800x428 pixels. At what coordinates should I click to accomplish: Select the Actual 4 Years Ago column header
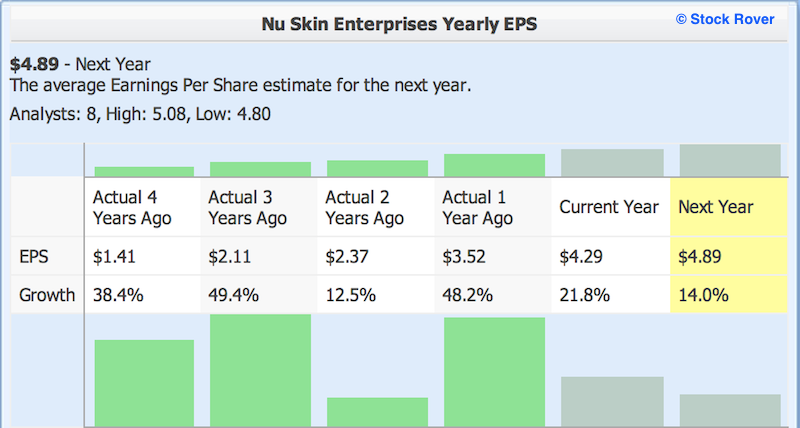[142, 207]
